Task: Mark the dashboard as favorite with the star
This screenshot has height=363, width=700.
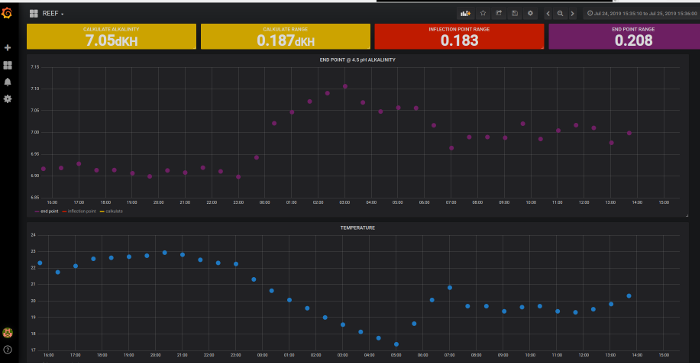Action: pos(483,13)
